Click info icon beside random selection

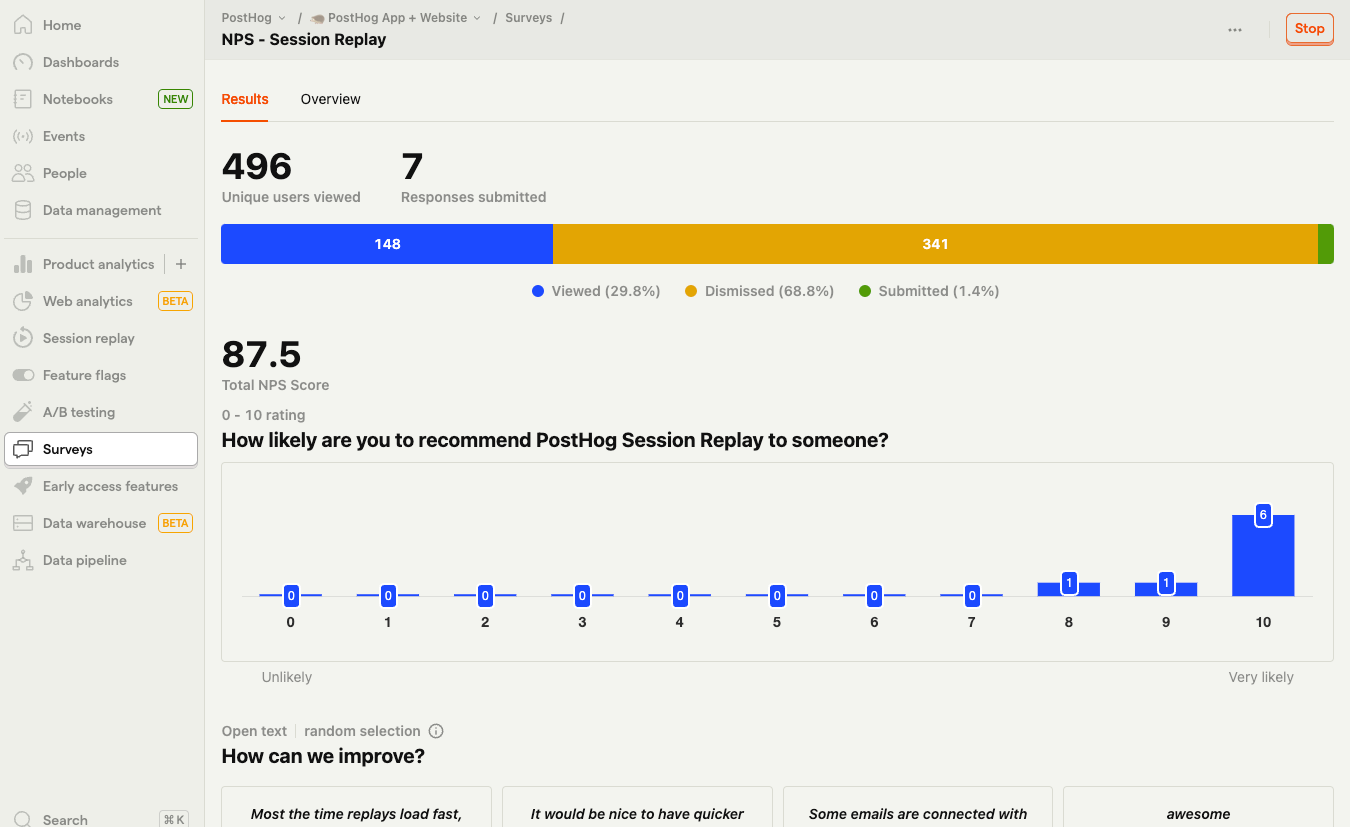436,731
